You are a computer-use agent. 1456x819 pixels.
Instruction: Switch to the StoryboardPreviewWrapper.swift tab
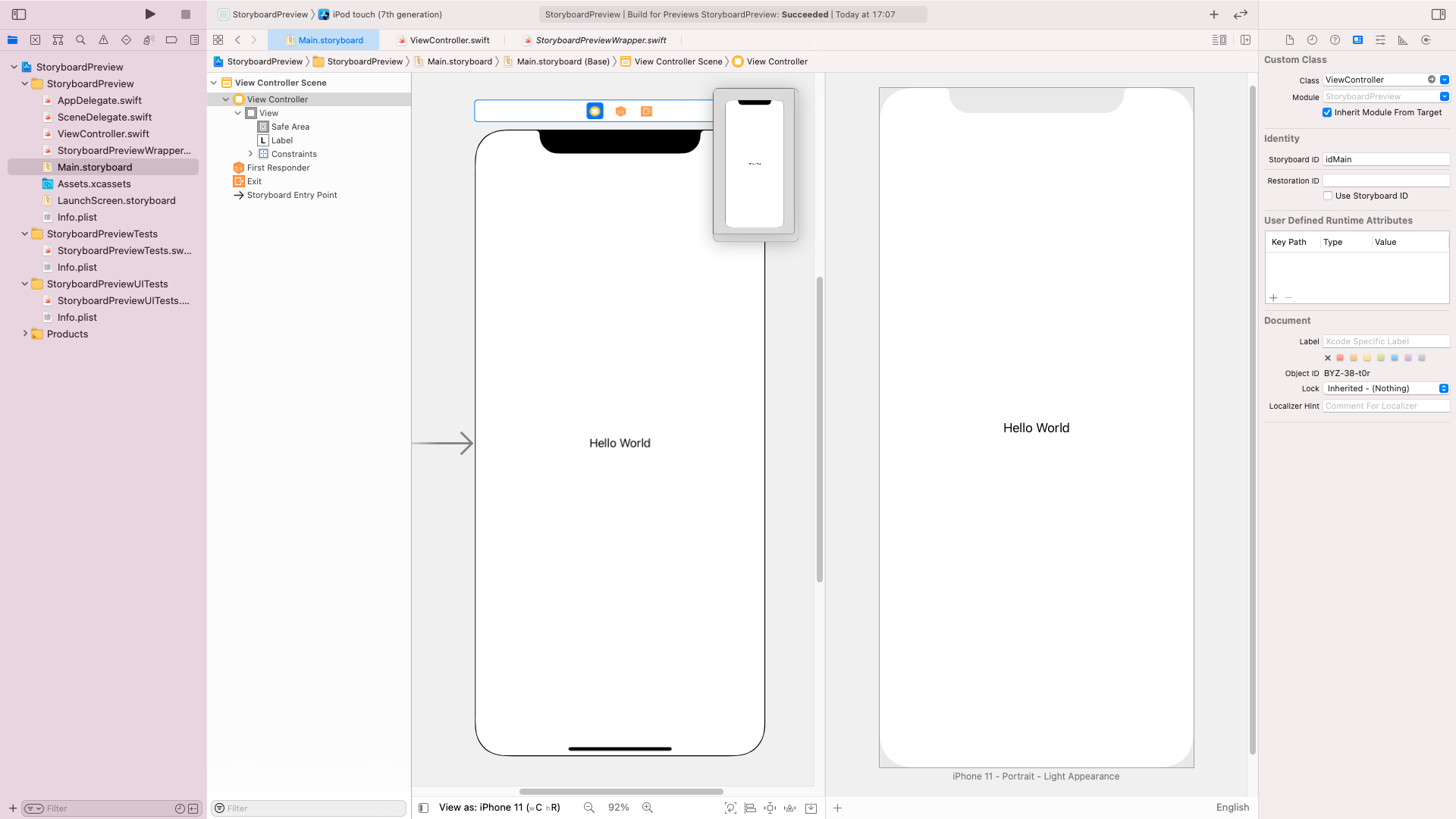pyautogui.click(x=600, y=39)
